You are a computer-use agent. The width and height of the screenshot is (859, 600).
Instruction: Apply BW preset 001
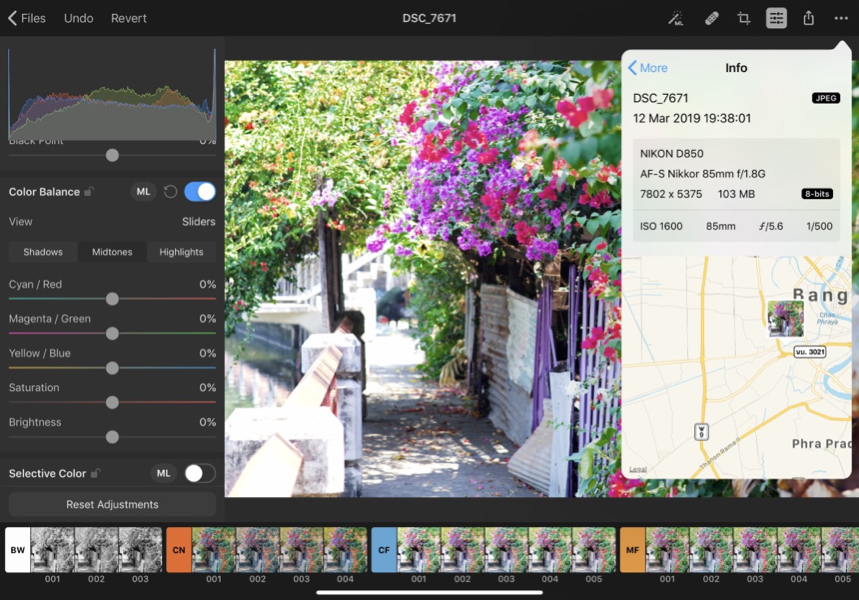click(53, 550)
